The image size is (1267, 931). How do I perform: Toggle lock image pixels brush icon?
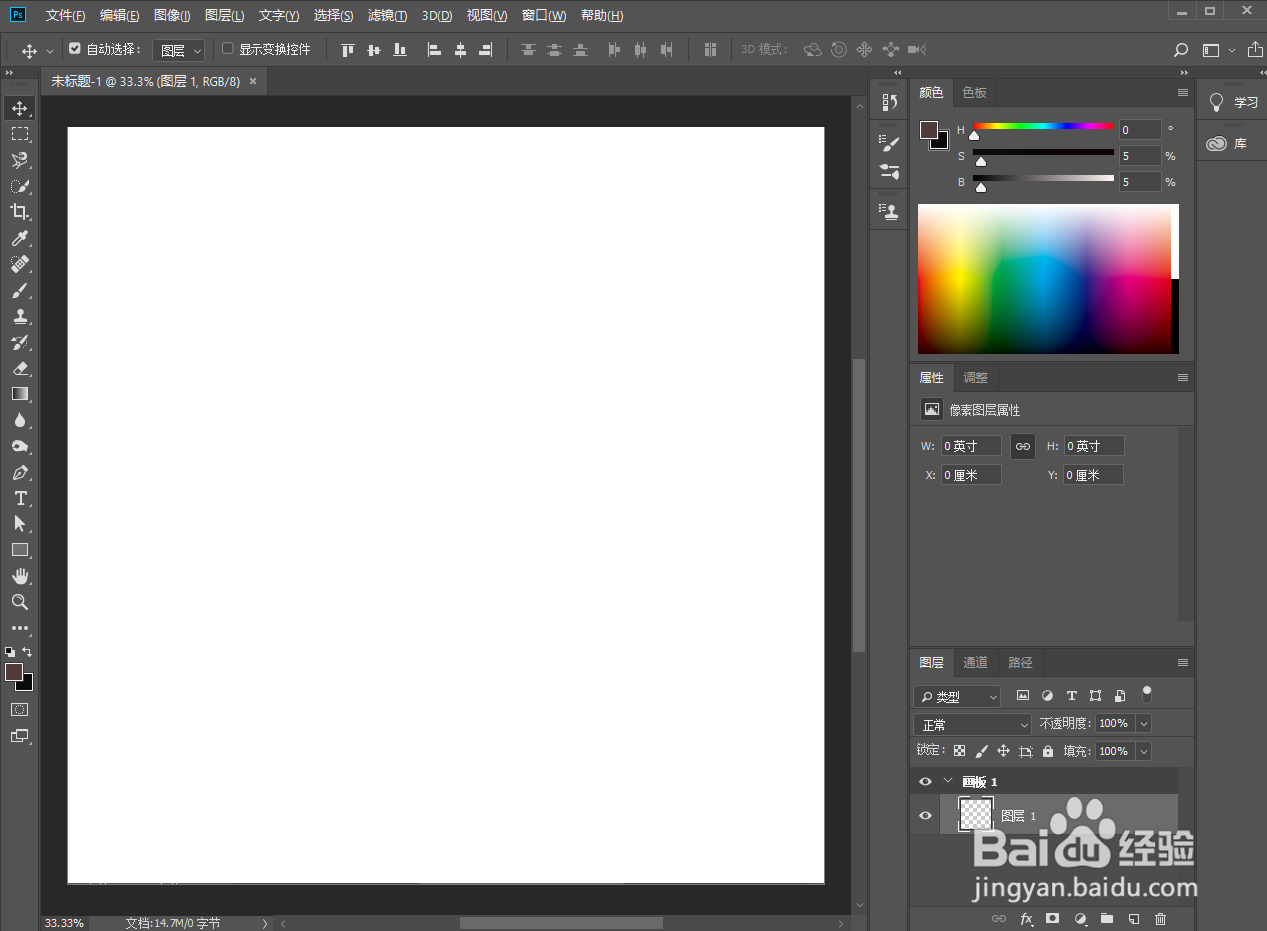(981, 751)
